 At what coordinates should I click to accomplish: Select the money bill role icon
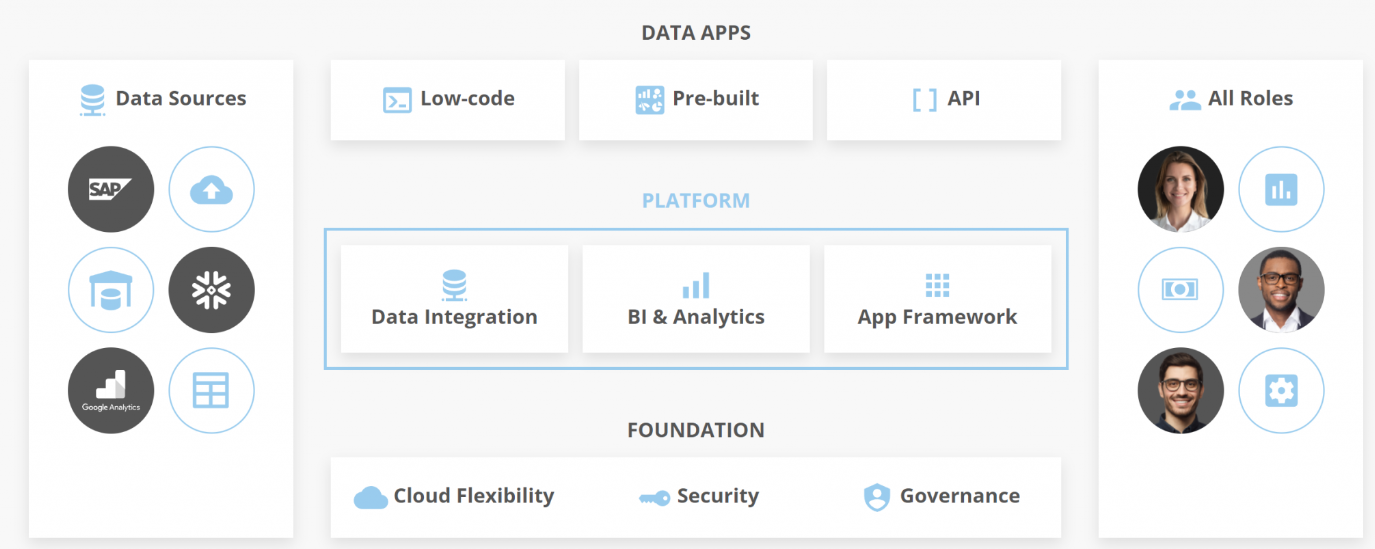point(1181,290)
